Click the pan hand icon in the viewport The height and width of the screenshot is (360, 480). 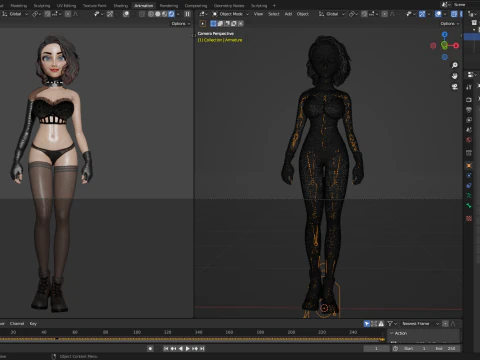coord(455,76)
